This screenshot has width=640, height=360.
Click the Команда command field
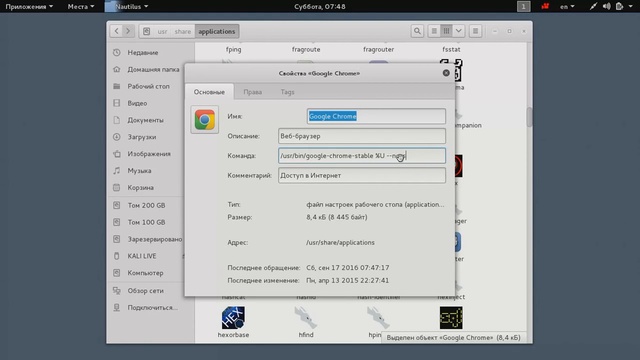click(x=362, y=156)
